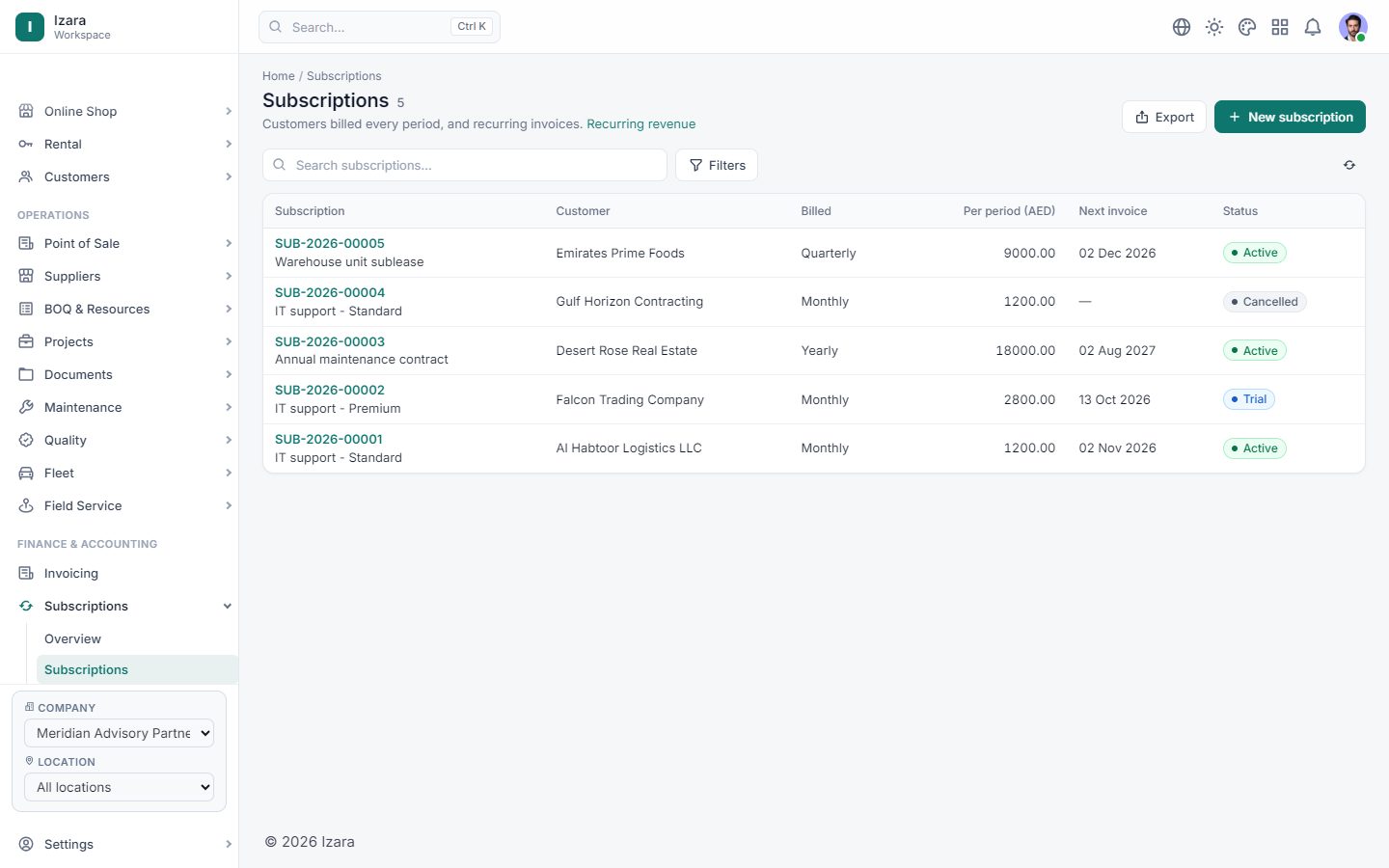This screenshot has width=1389, height=868.
Task: Click the Documents folder icon
Action: pos(26,374)
